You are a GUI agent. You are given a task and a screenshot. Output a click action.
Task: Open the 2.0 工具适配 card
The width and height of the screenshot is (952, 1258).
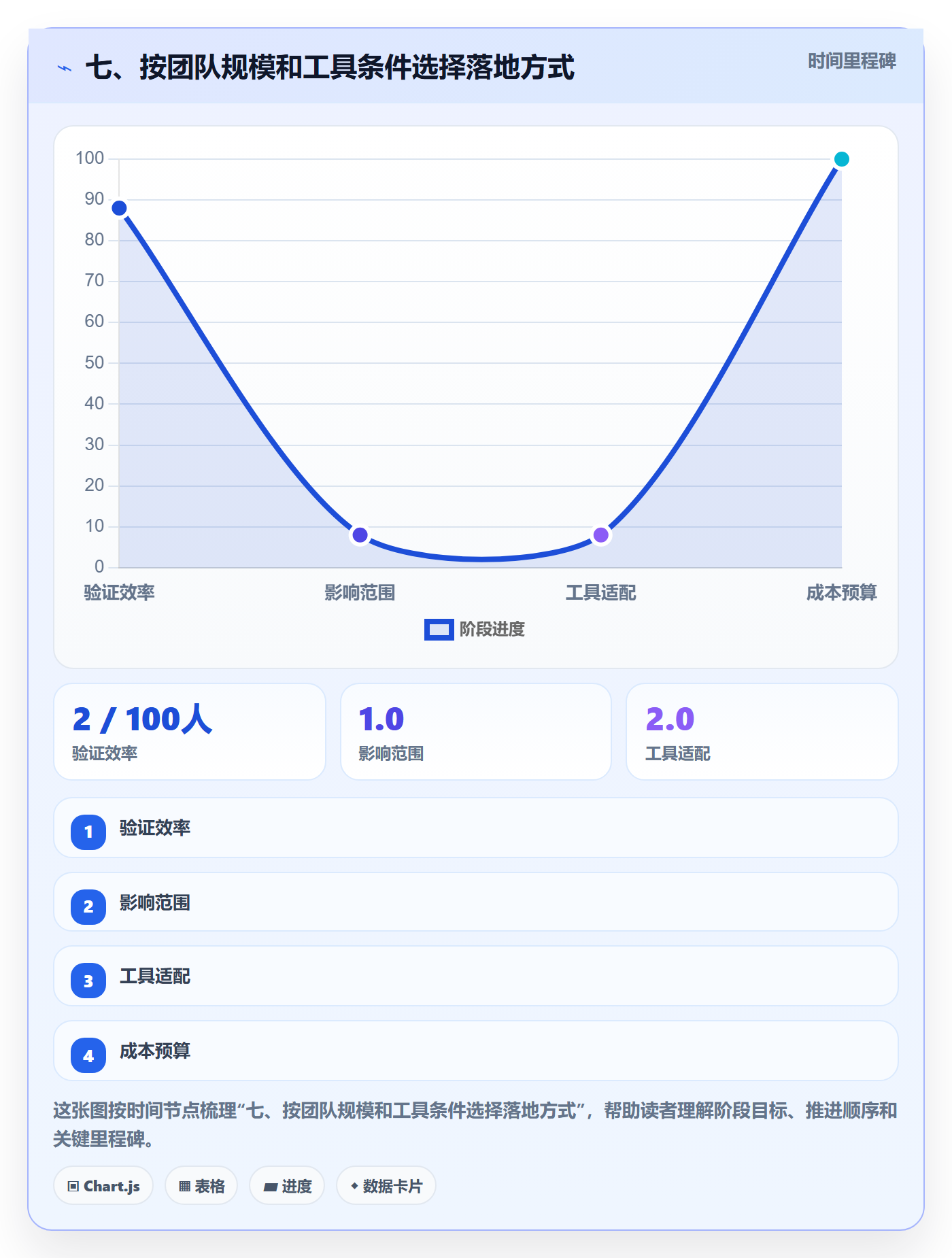pos(762,732)
